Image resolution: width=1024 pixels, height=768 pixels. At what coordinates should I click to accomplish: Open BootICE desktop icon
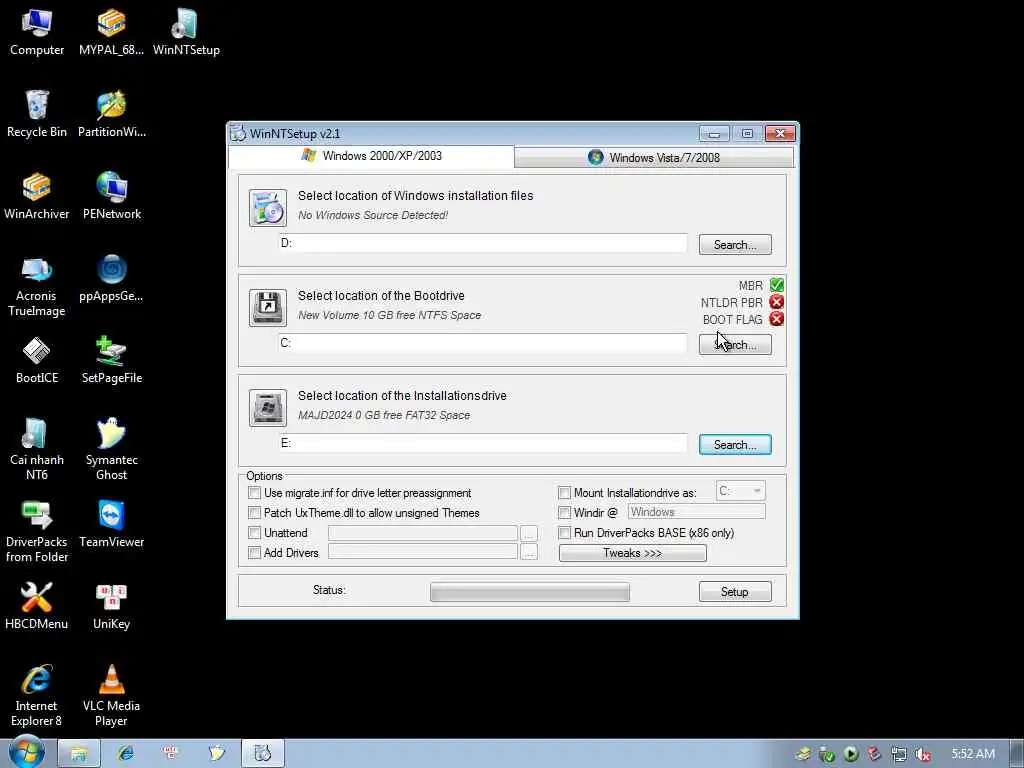(x=37, y=360)
